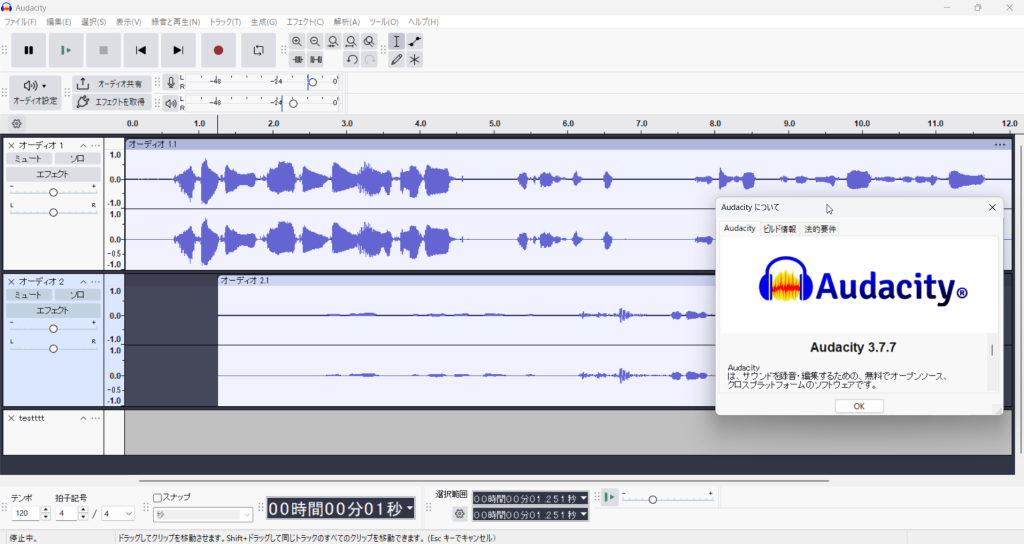Click the オーディオ共有 share audio button
1024x544 pixels.
click(111, 84)
